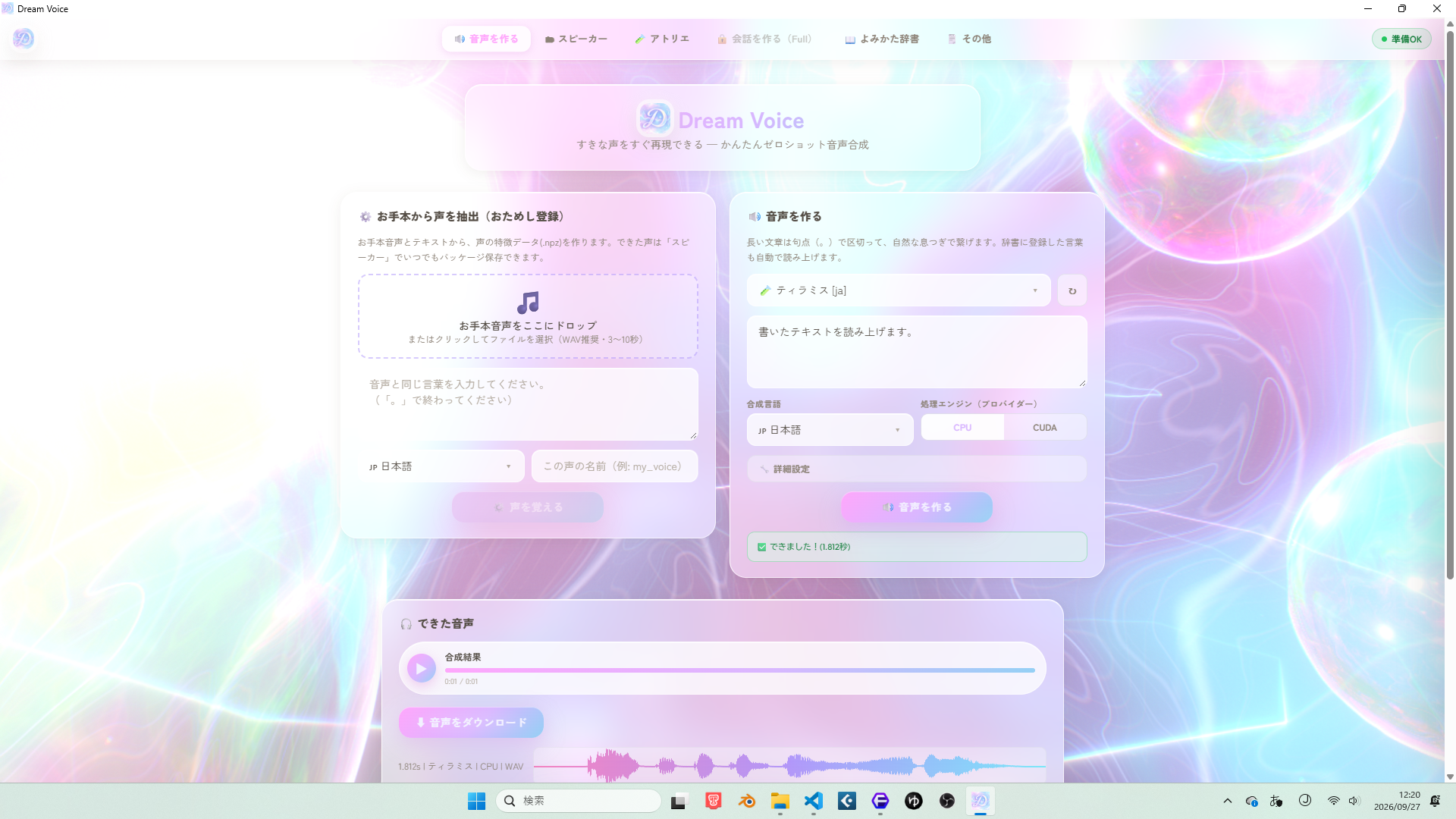Click the music note drop zone icon
1456x819 pixels.
[528, 303]
